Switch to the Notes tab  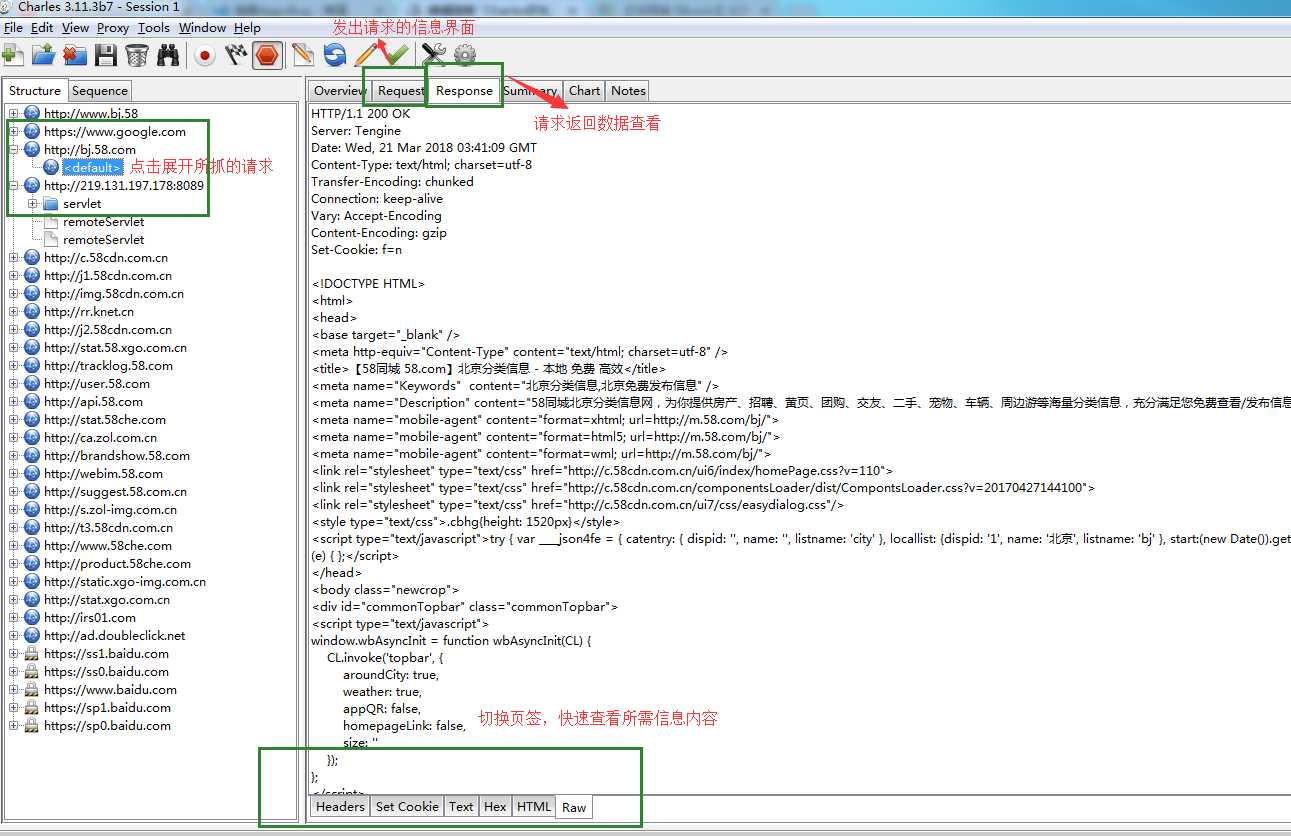[x=628, y=91]
